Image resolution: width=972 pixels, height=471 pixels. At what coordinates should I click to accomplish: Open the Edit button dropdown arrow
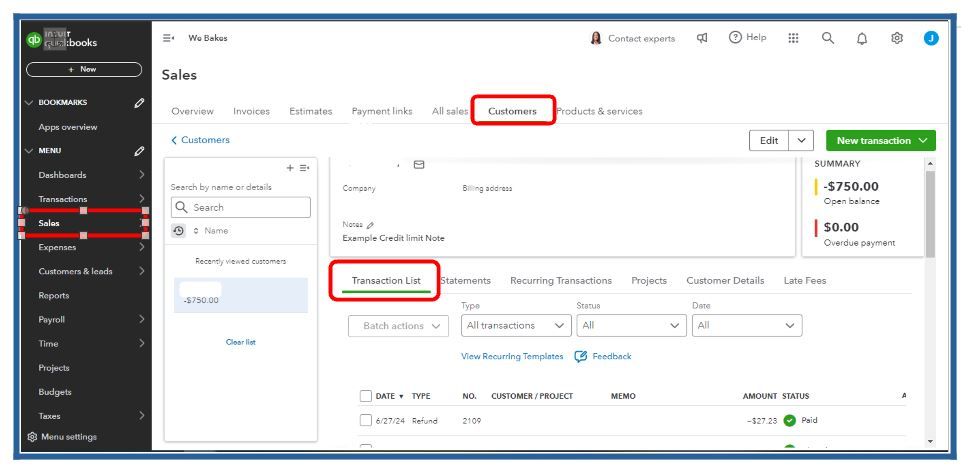coord(802,141)
